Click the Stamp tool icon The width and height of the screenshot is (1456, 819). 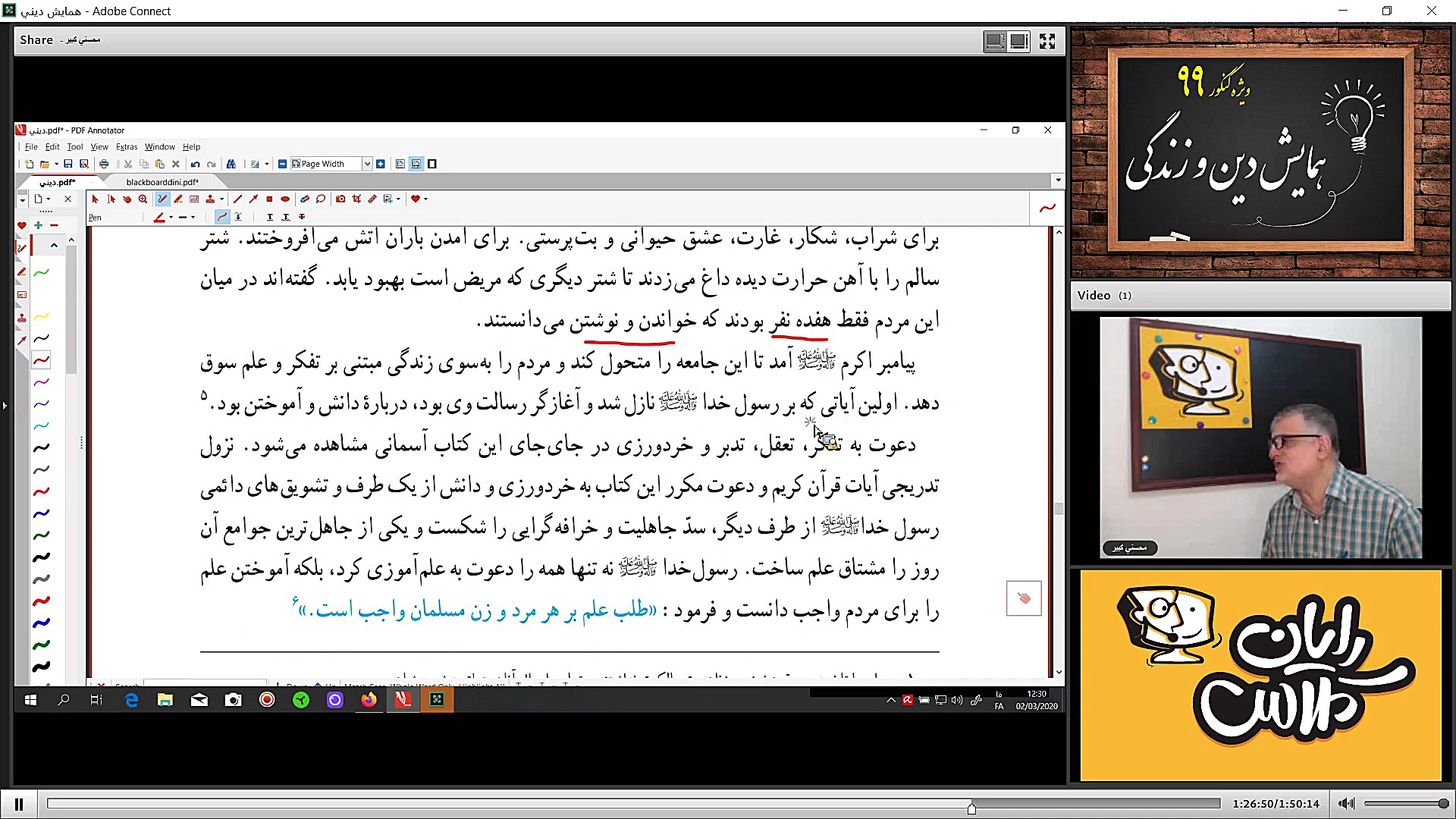click(x=210, y=199)
